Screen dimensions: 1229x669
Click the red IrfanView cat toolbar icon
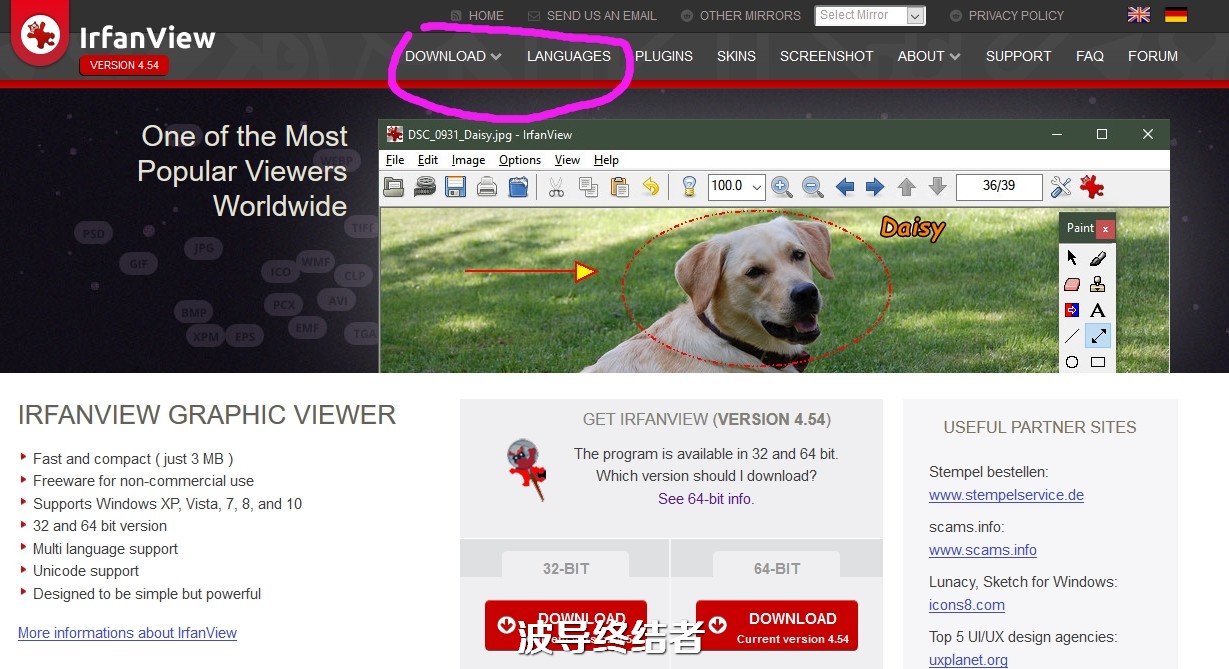pos(1091,186)
